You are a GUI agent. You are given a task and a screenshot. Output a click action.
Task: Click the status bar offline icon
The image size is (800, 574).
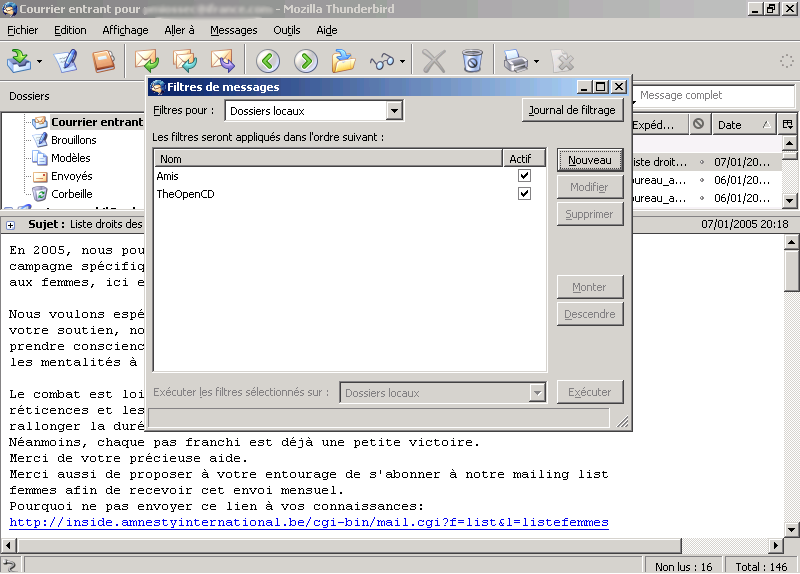[x=11, y=565]
